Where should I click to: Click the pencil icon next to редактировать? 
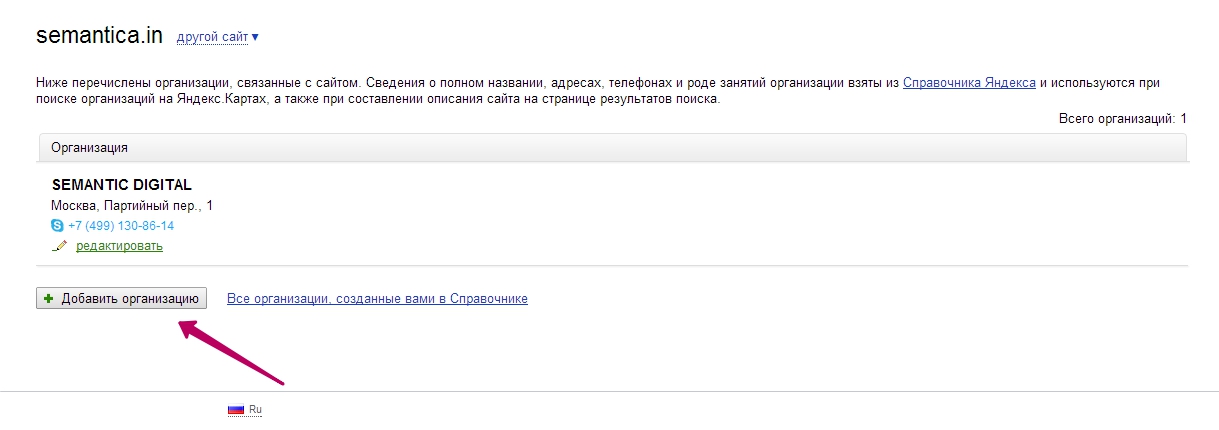click(59, 246)
